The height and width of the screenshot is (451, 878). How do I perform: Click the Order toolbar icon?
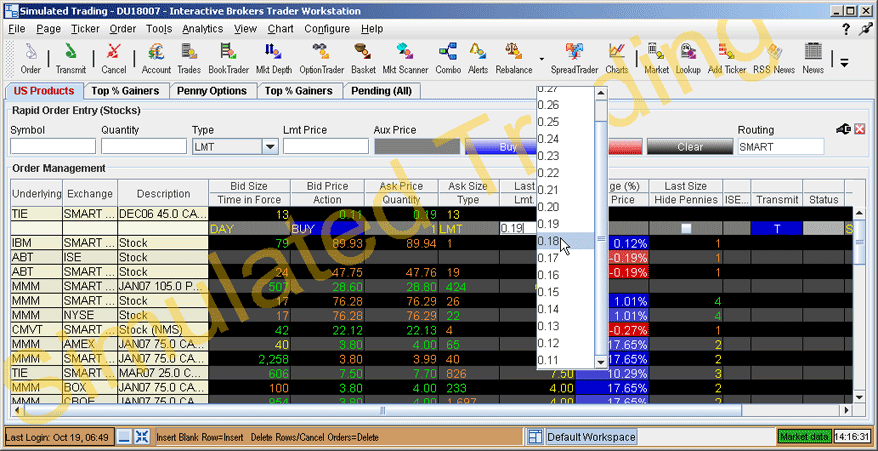(x=30, y=58)
